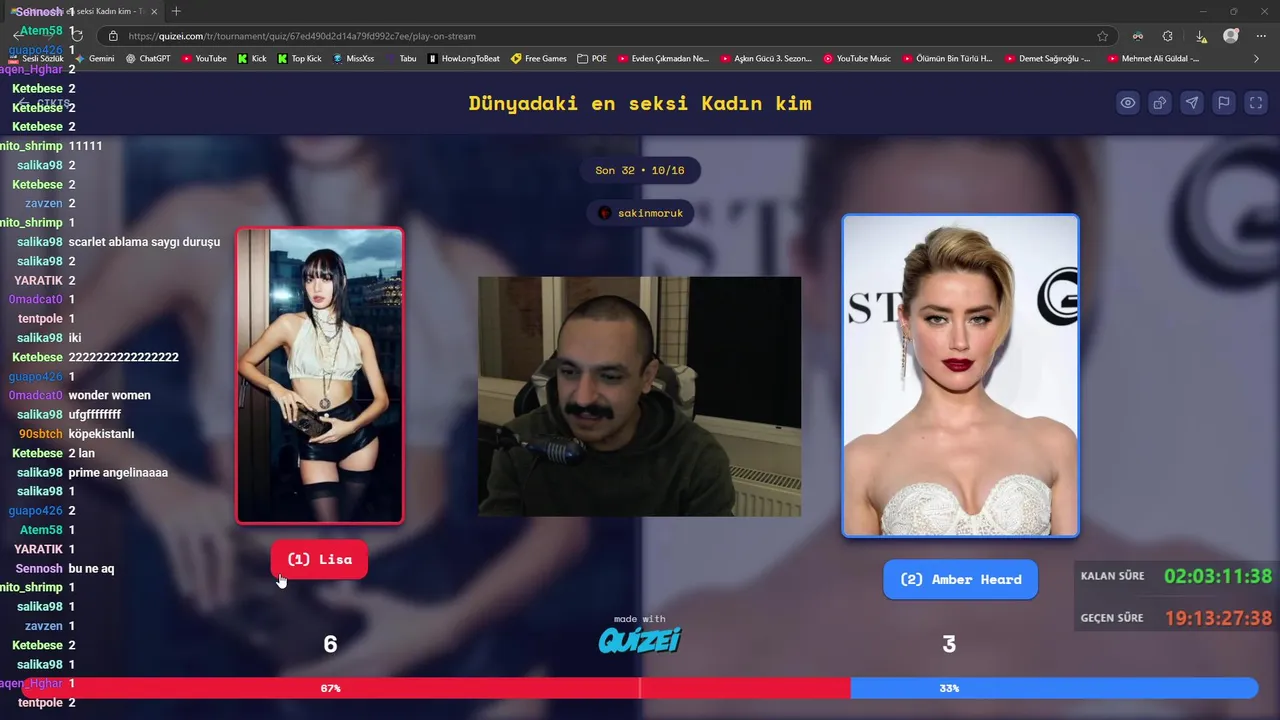The width and height of the screenshot is (1280, 720).
Task: Toggle fullscreen mode with the corner-brackets icon
Action: pyautogui.click(x=1256, y=103)
